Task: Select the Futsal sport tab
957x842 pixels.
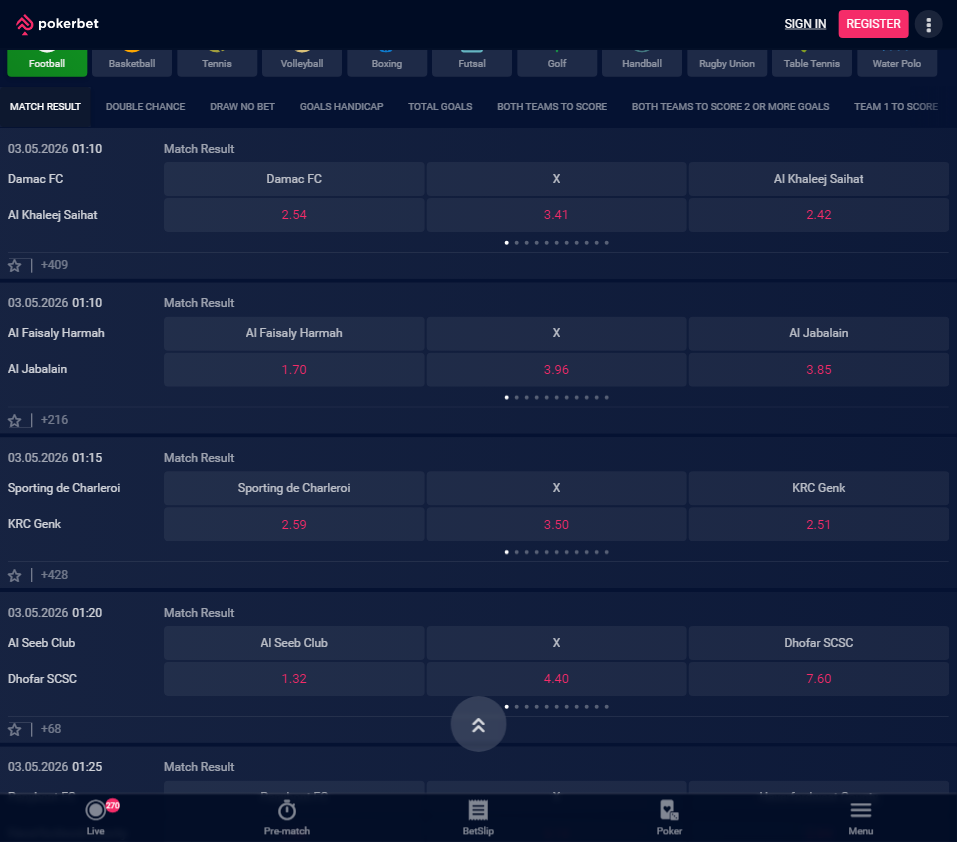Action: click(472, 63)
